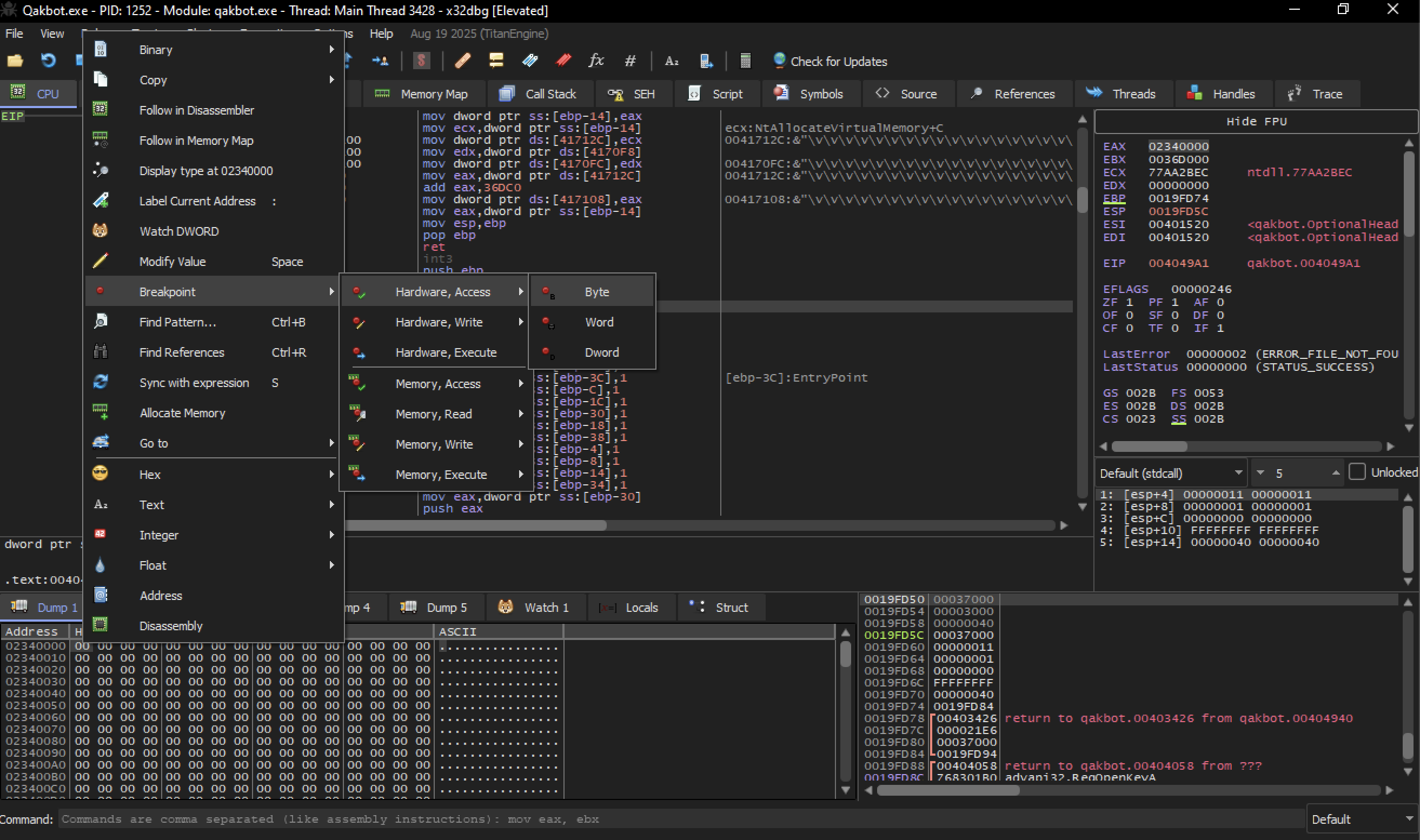Image resolution: width=1420 pixels, height=840 pixels.
Task: Expand the Go to submenu
Action: tap(214, 443)
